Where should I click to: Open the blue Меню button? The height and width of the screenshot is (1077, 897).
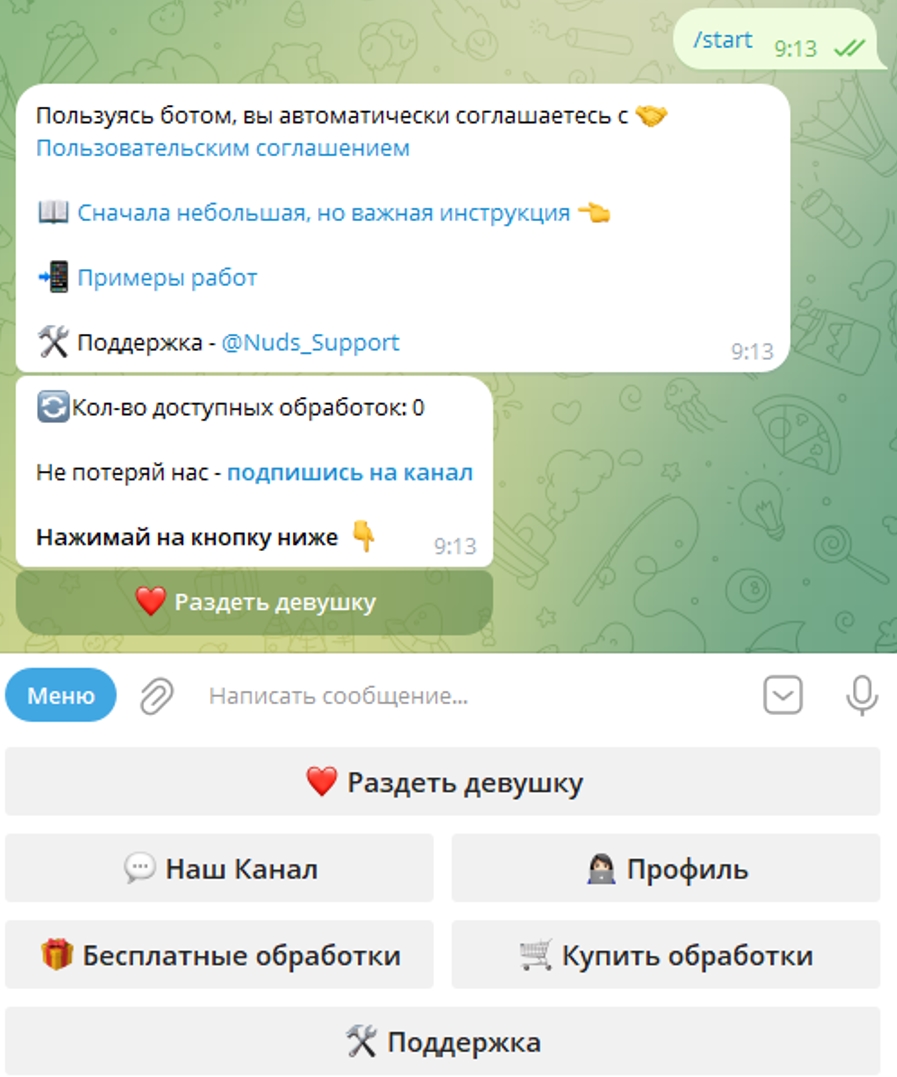coord(61,695)
